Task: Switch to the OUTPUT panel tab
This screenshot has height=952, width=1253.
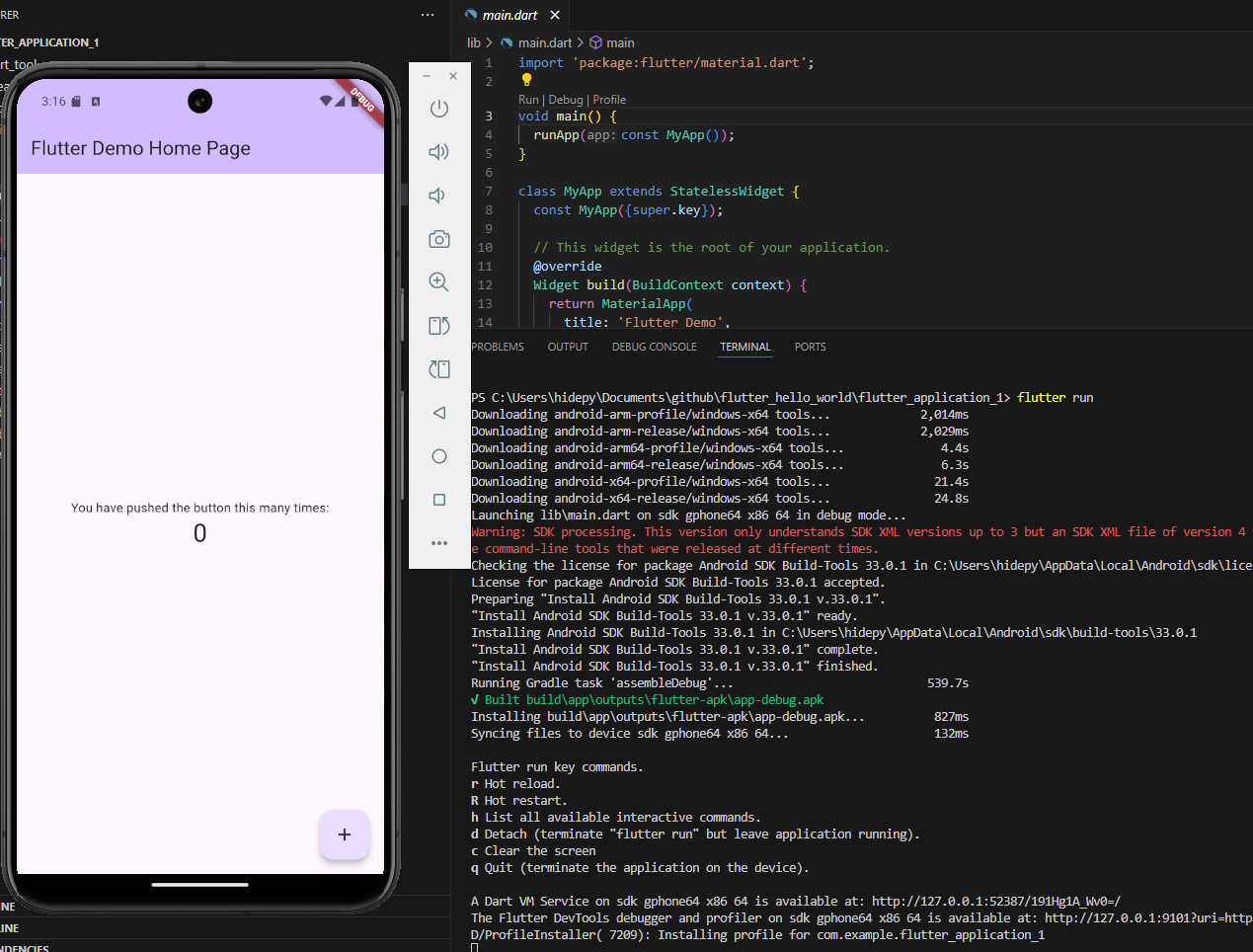Action: click(x=568, y=347)
